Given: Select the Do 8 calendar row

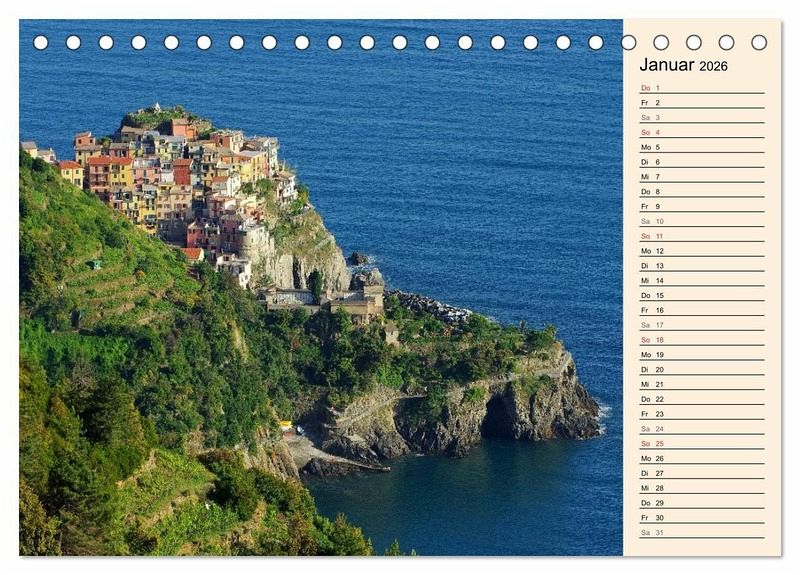Looking at the screenshot, I should 702,191.
